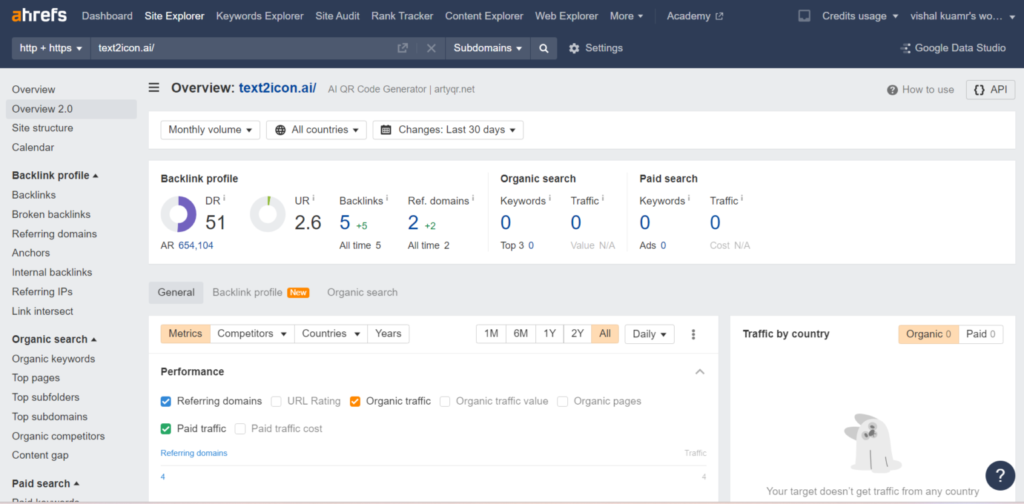The width and height of the screenshot is (1024, 504).
Task: Open the Settings gear icon
Action: [574, 48]
